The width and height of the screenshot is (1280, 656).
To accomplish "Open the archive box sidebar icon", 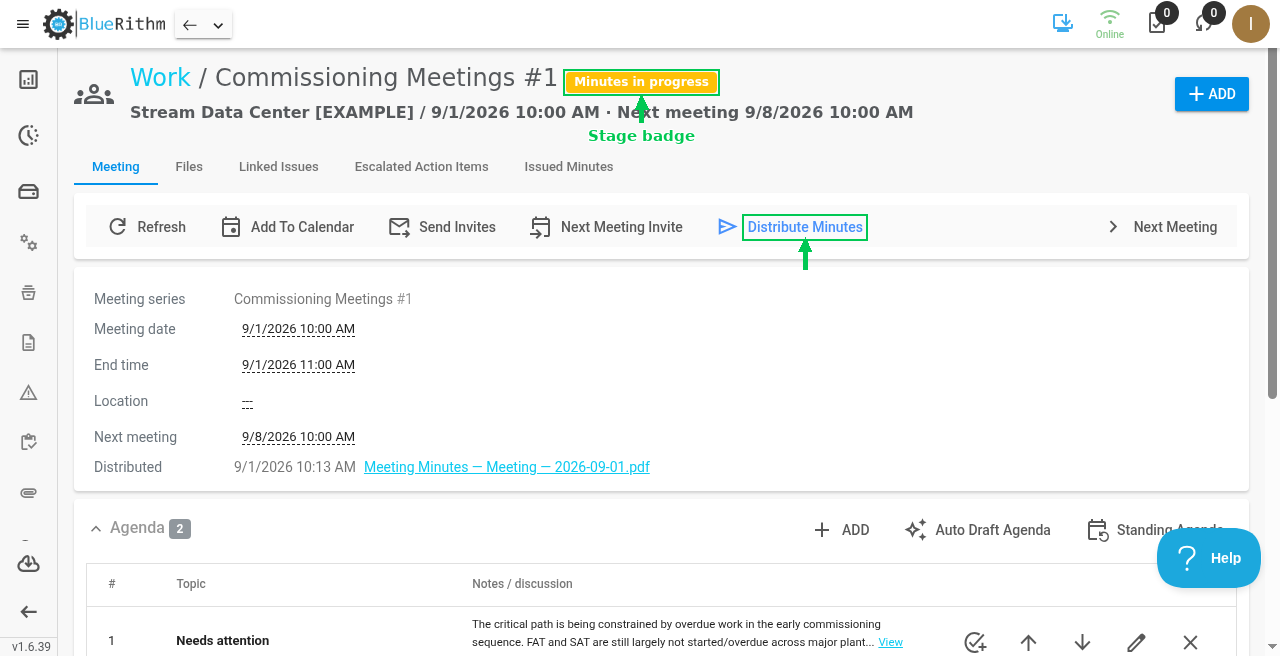I will pyautogui.click(x=29, y=293).
